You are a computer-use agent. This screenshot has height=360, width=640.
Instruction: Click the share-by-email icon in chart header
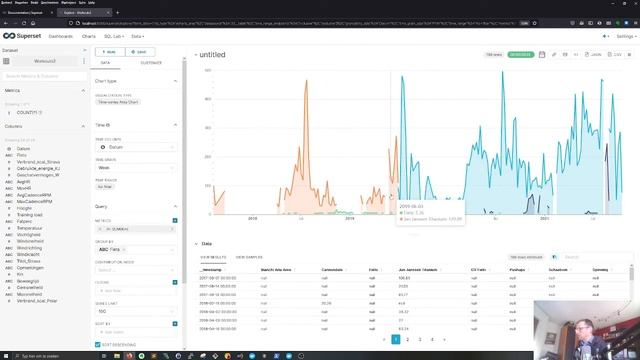click(565, 54)
